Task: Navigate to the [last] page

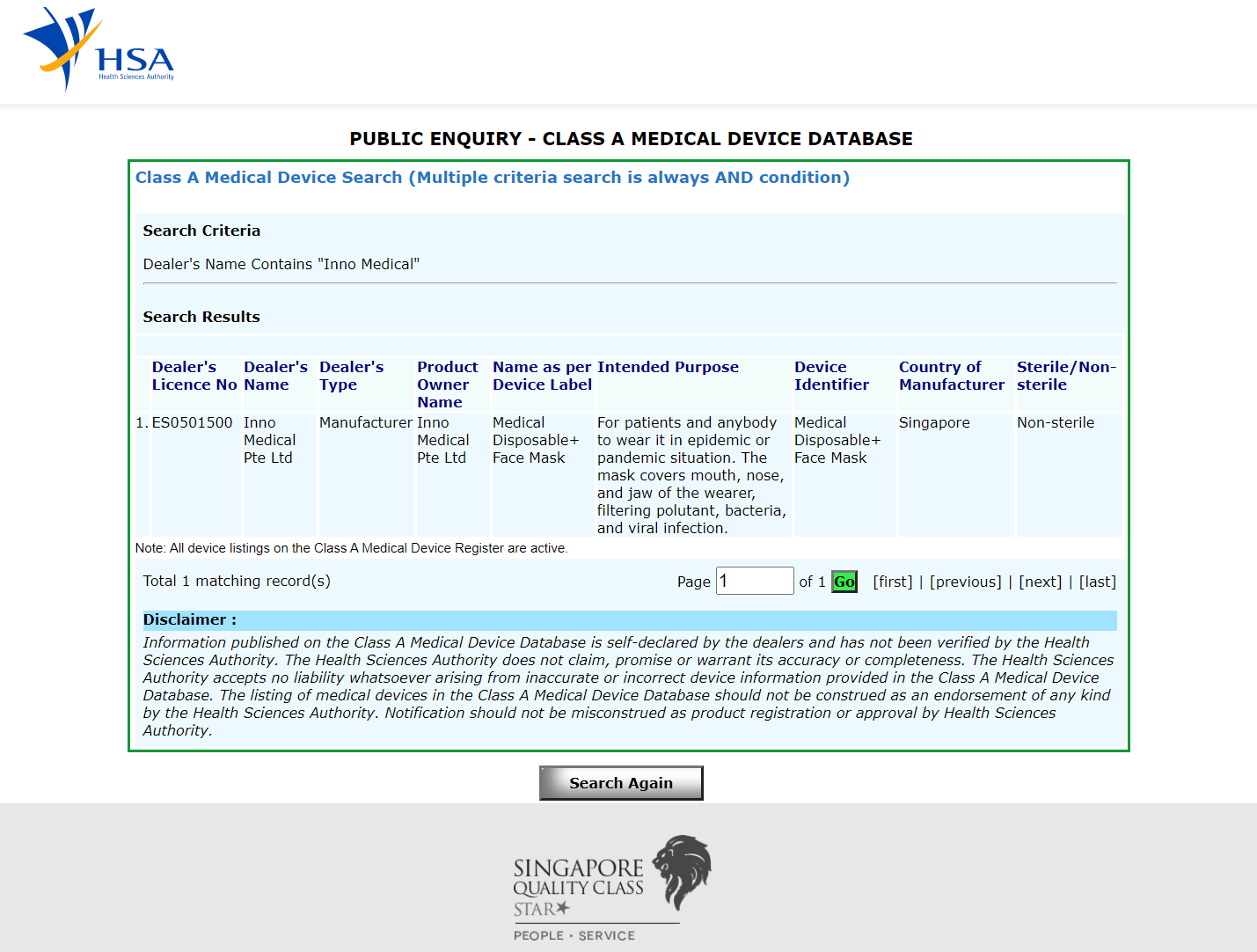Action: click(x=1097, y=582)
